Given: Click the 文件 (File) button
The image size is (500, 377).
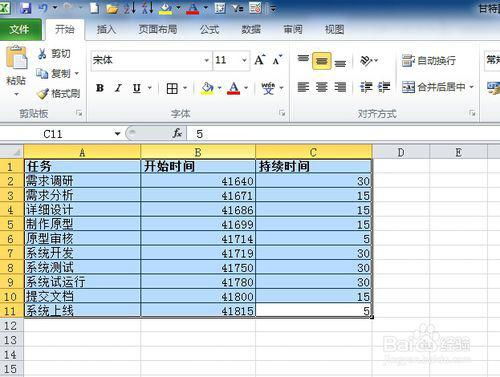Looking at the screenshot, I should (x=20, y=30).
